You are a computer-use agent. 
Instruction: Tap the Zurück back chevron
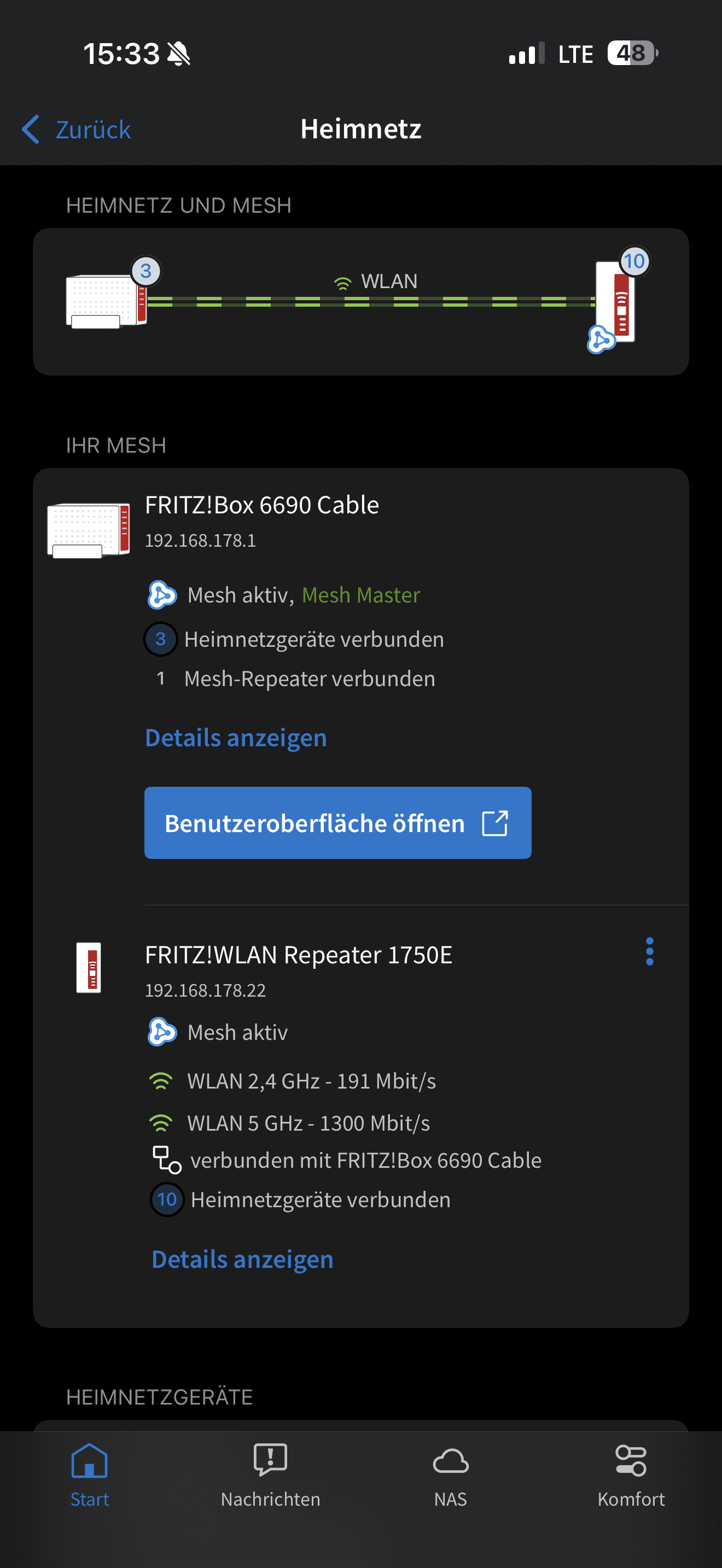click(x=31, y=130)
